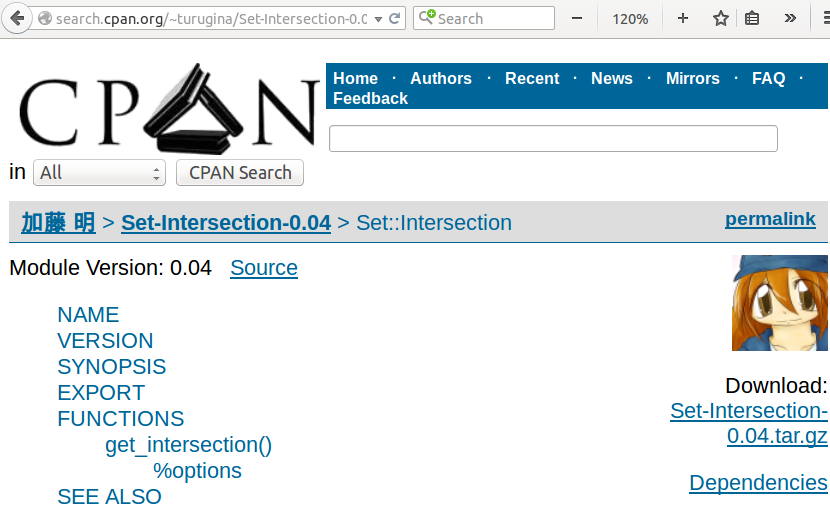830x510 pixels.
Task: Zoom in with the plus button
Action: (x=683, y=18)
